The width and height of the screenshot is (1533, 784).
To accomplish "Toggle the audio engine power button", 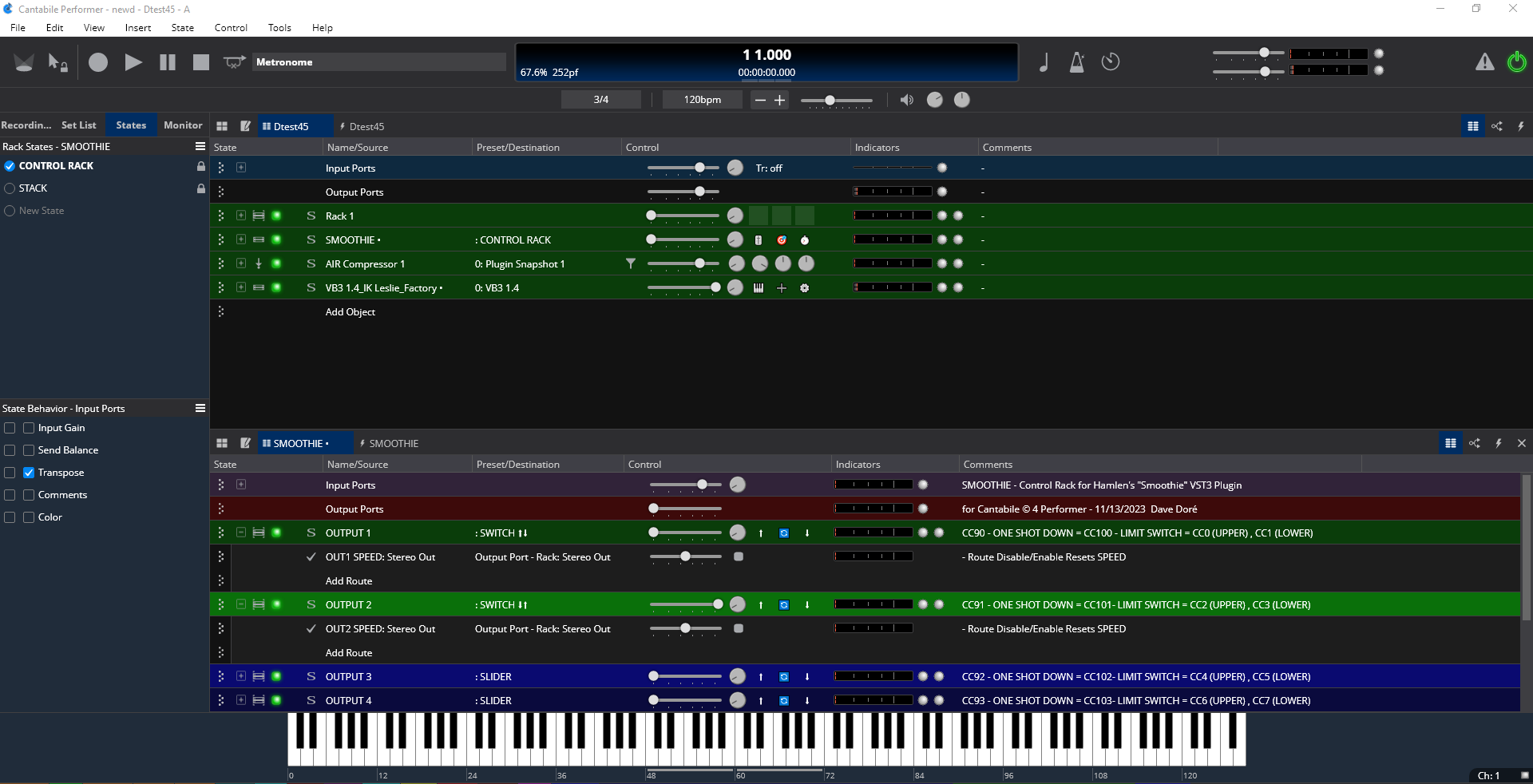I will pyautogui.click(x=1516, y=62).
